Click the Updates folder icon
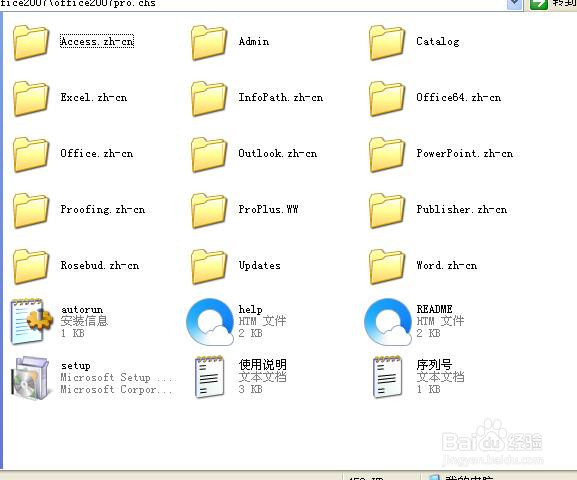The height and width of the screenshot is (480, 577). point(209,267)
